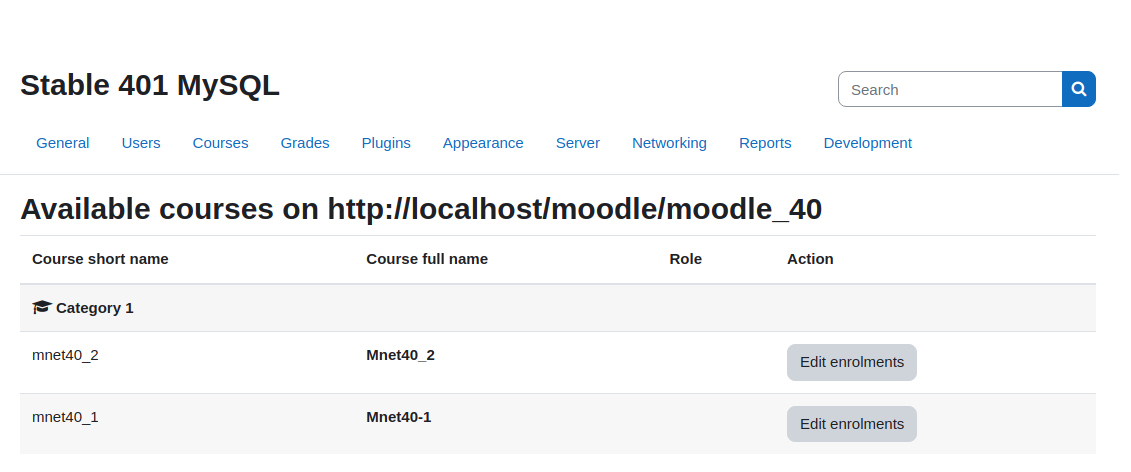Click the Action column header

(810, 259)
